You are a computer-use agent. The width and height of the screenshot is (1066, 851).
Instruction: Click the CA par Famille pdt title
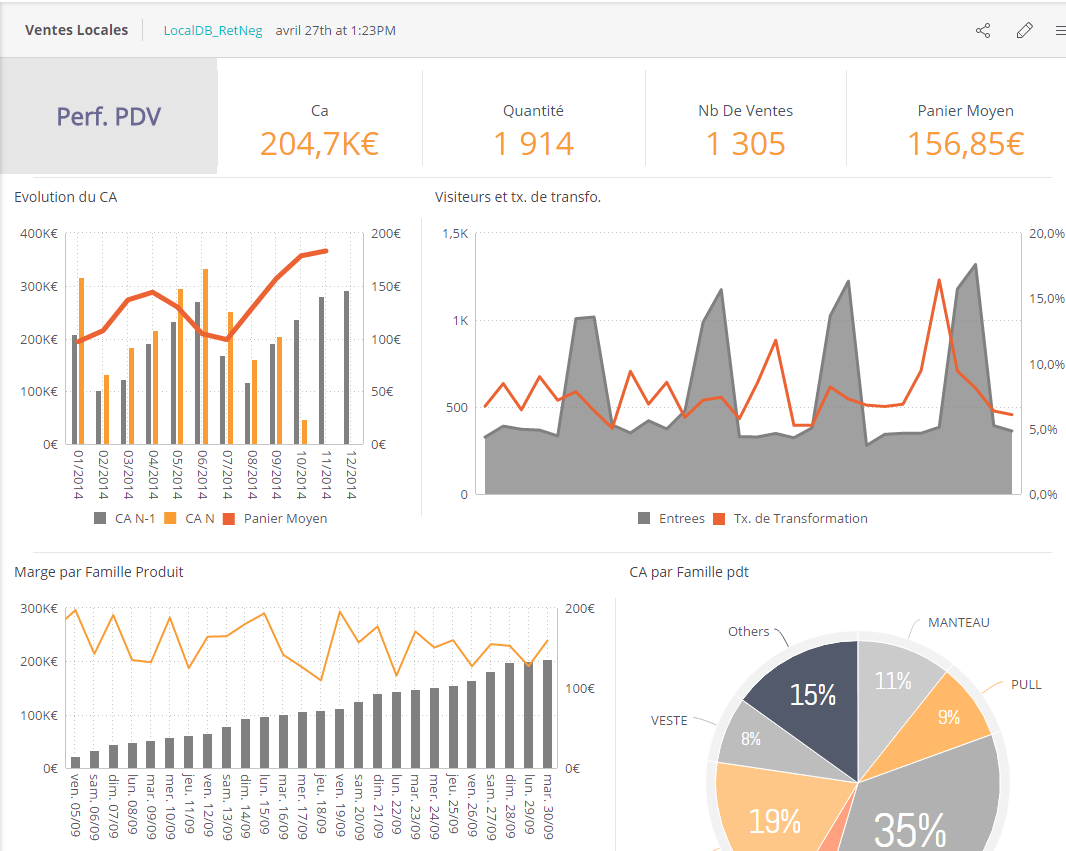coord(689,572)
